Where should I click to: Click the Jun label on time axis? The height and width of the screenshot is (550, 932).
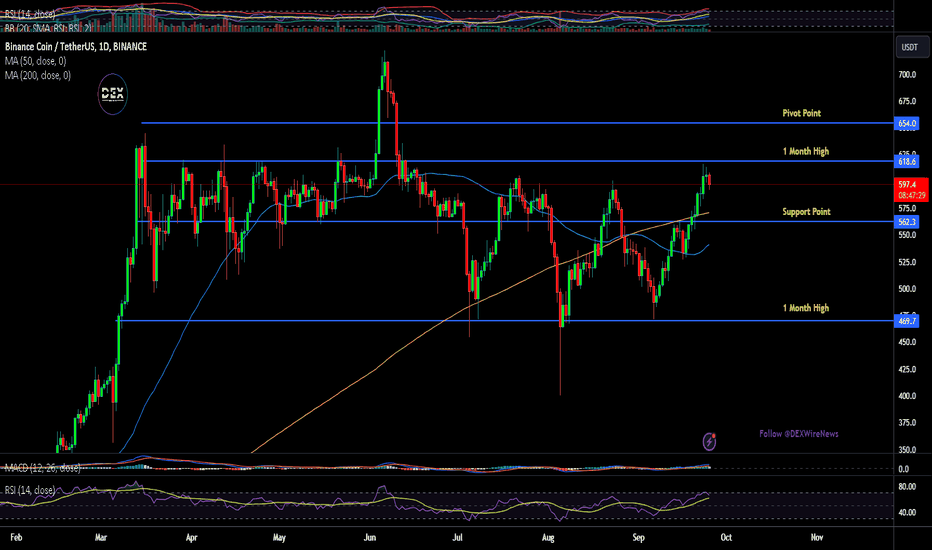(x=370, y=538)
